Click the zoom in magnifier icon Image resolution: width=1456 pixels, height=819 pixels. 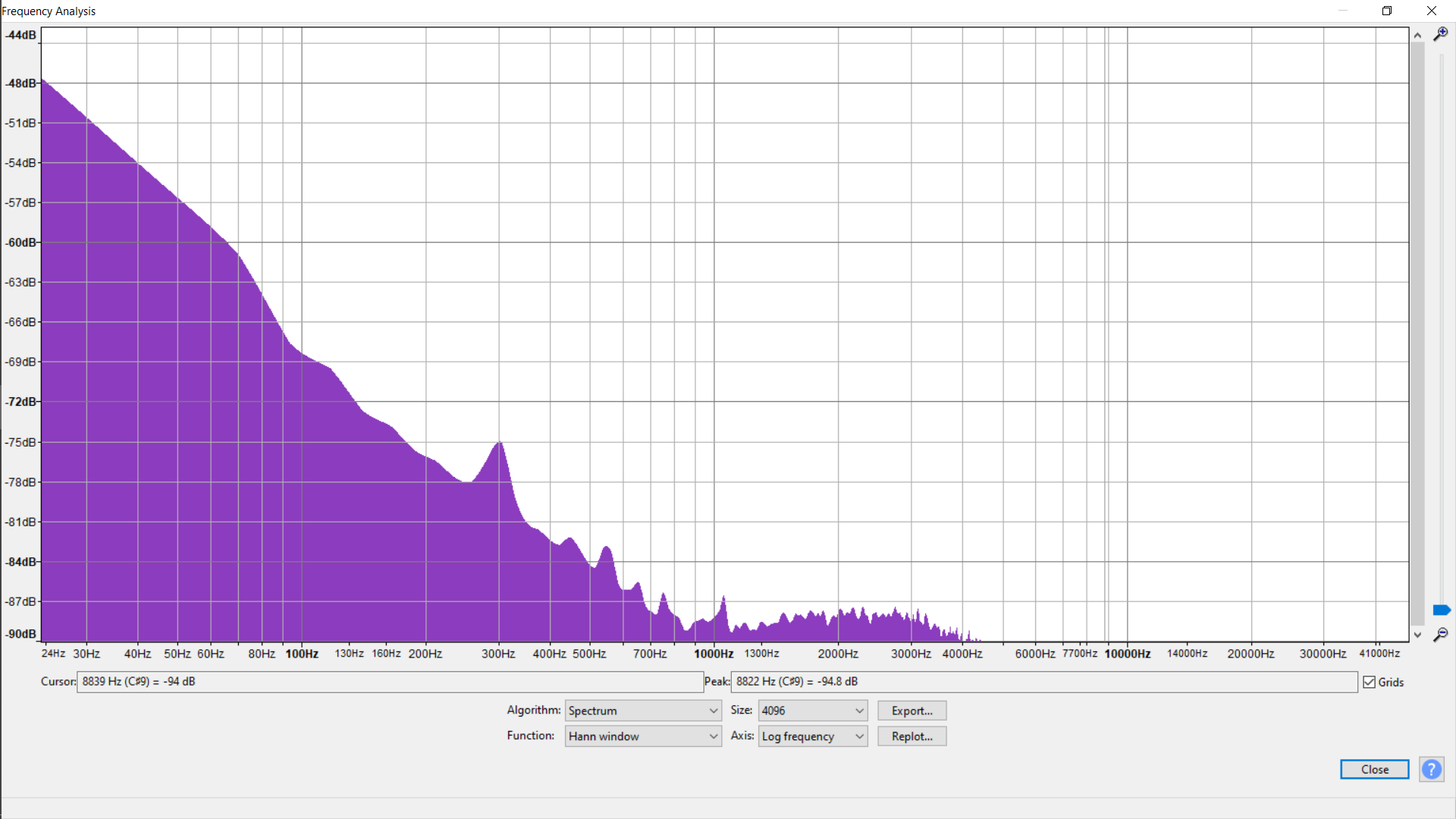[1440, 34]
